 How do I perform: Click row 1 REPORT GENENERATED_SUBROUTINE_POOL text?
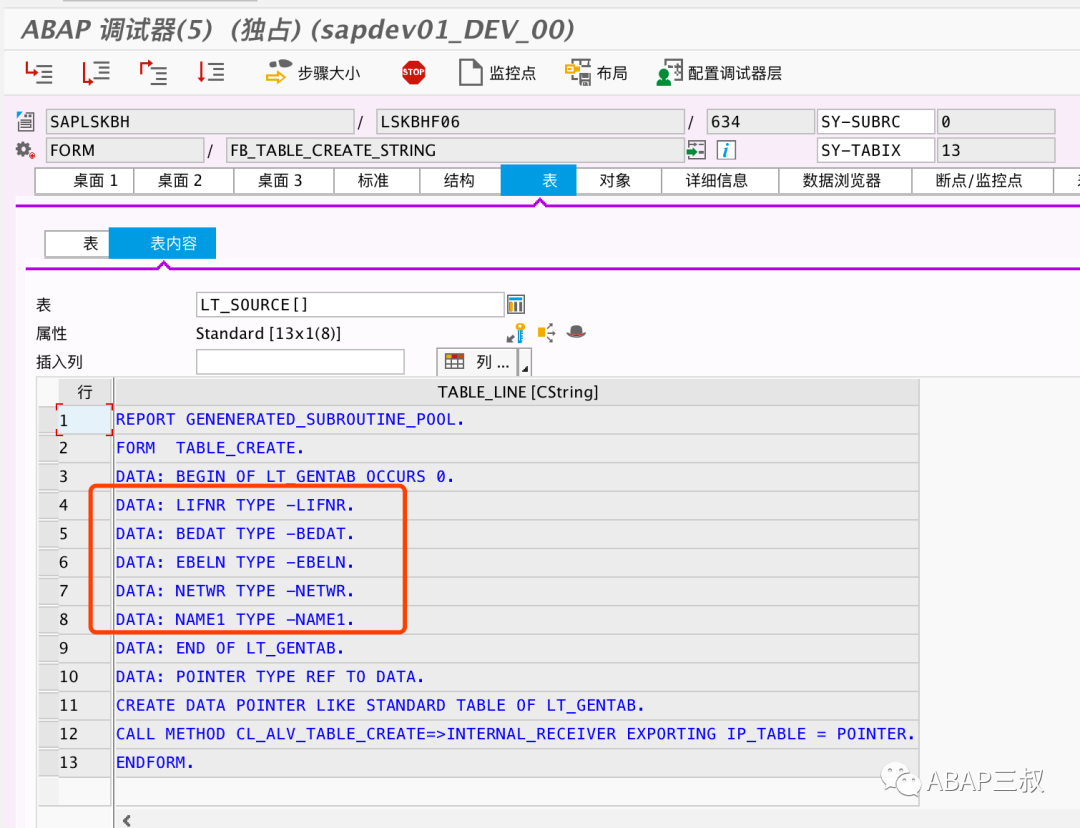coord(290,420)
